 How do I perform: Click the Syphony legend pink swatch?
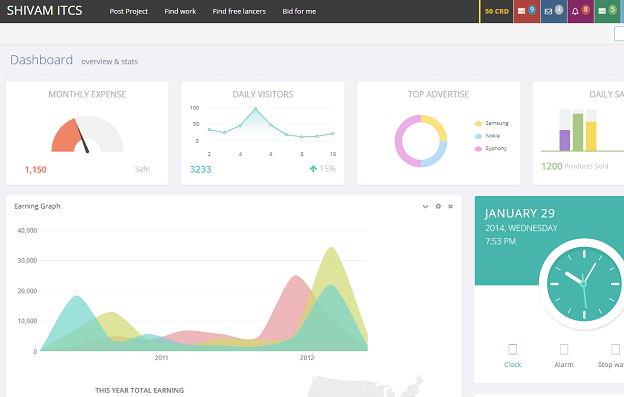point(478,149)
